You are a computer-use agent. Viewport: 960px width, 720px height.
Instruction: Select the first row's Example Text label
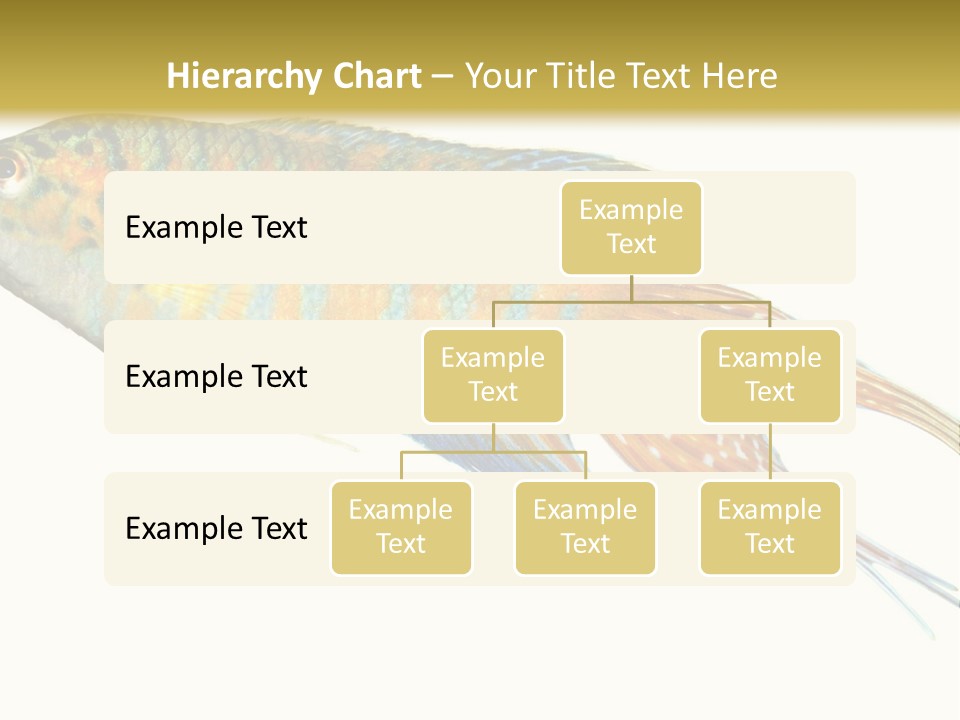click(x=216, y=227)
